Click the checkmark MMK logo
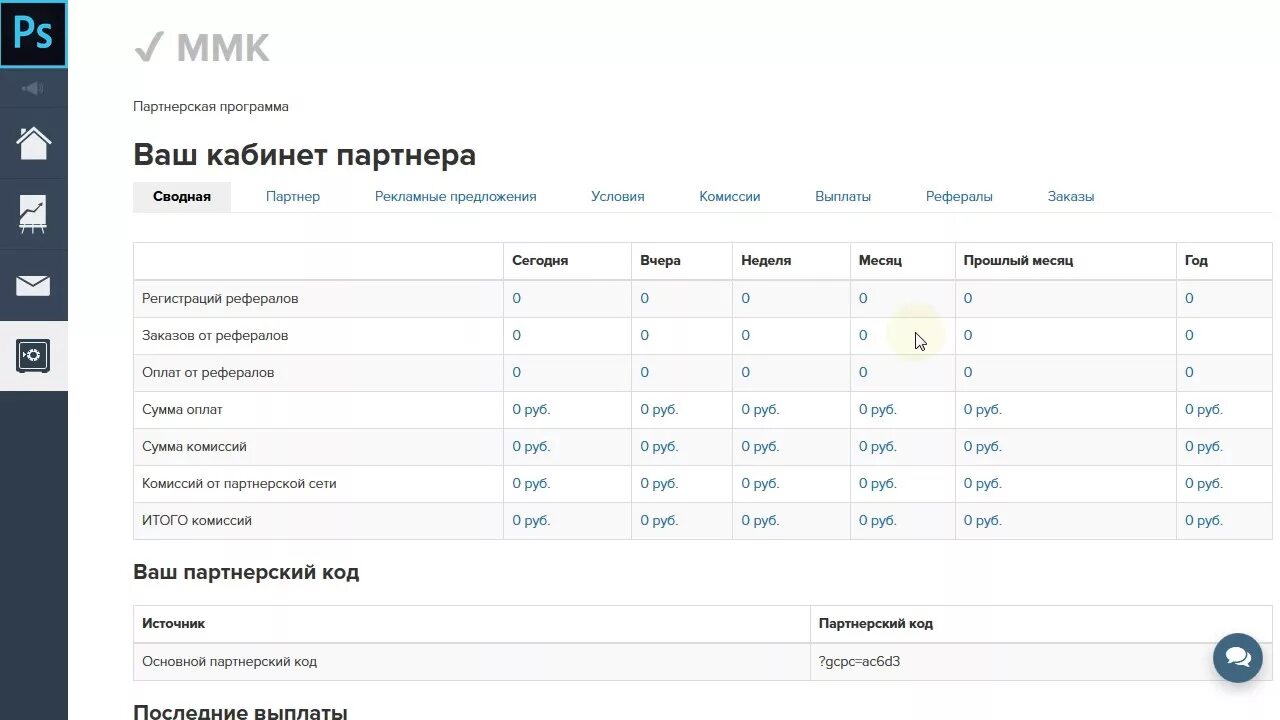This screenshot has width=1280, height=720. [200, 48]
